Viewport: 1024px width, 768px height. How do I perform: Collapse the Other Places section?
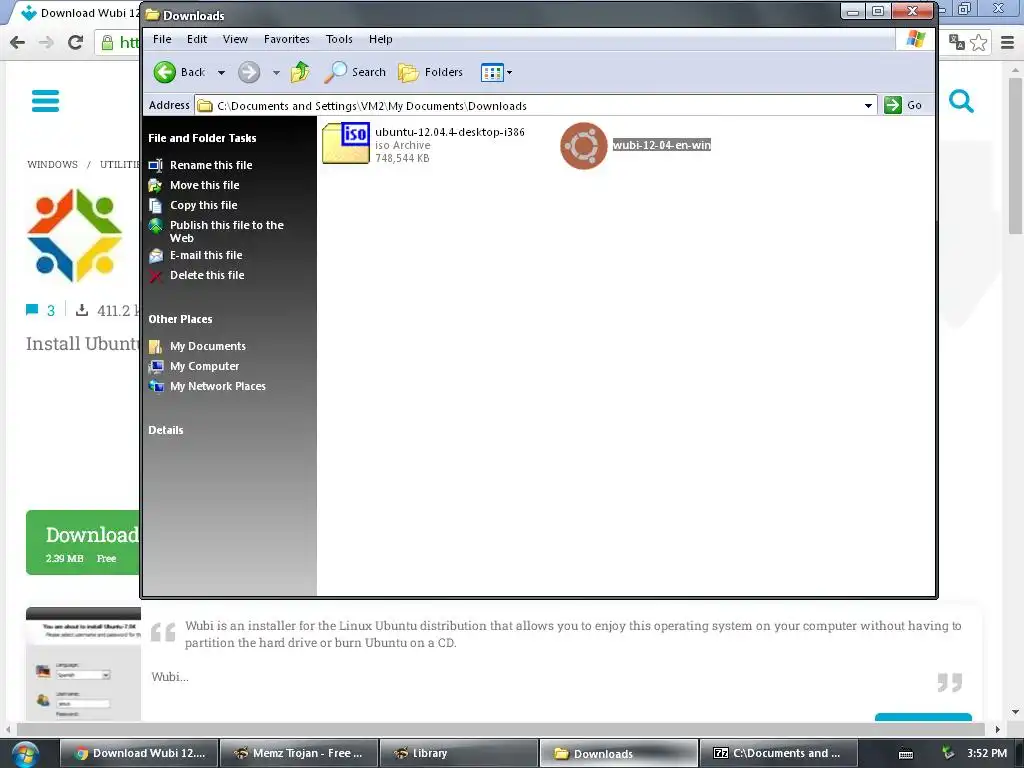coord(180,319)
